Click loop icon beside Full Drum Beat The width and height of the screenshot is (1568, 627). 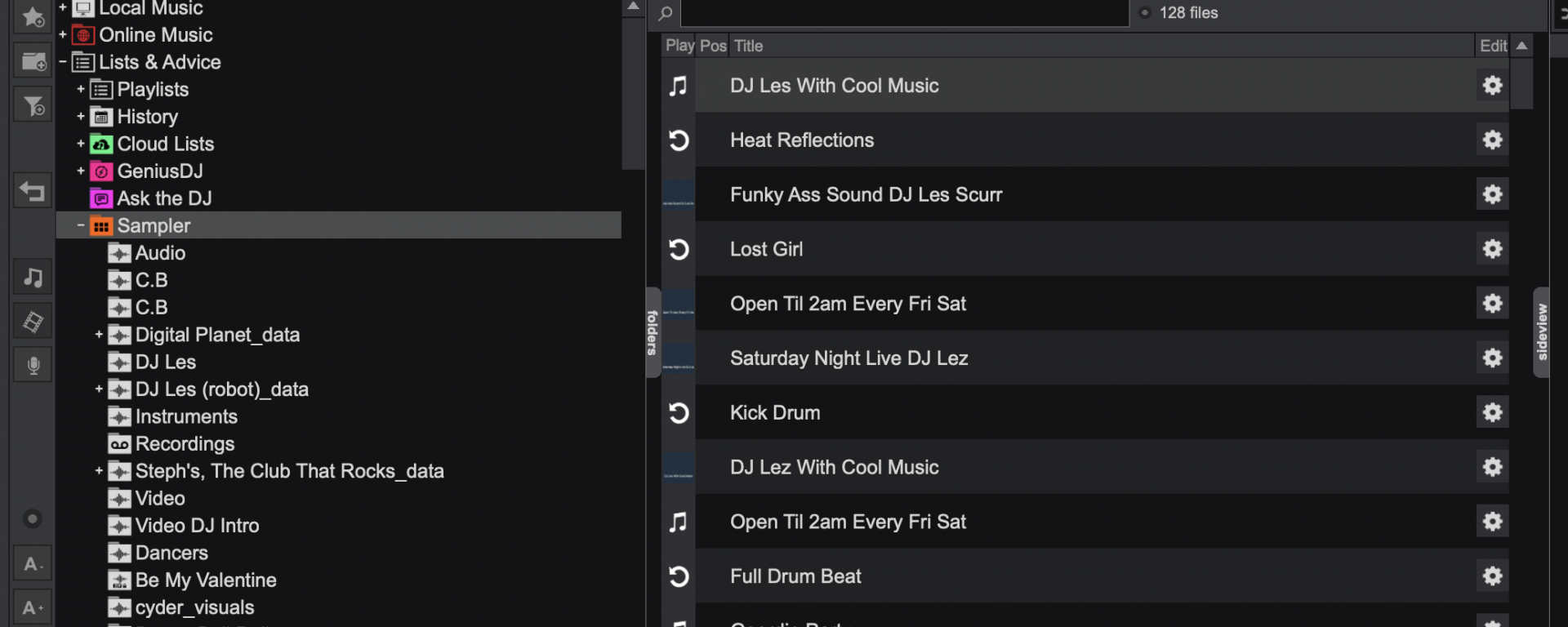(679, 576)
